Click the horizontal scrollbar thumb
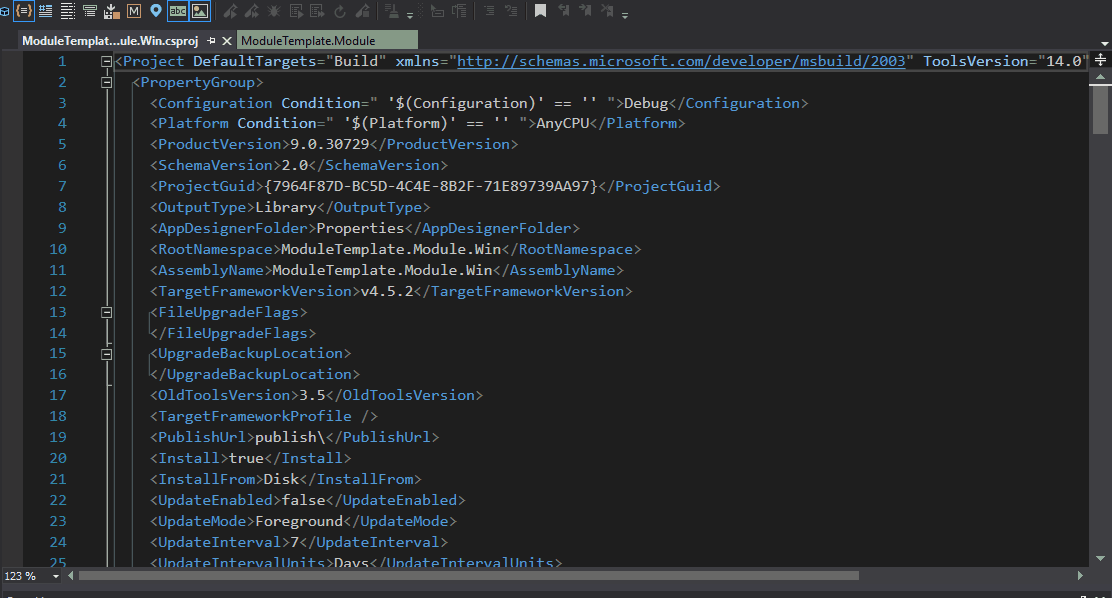The height and width of the screenshot is (598, 1112). (x=469, y=576)
